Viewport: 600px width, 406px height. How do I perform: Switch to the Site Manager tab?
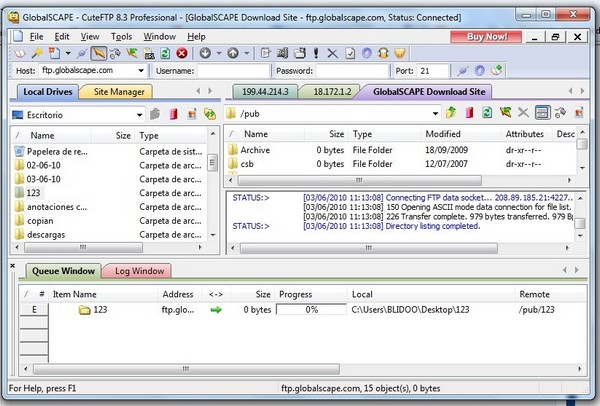[x=119, y=92]
